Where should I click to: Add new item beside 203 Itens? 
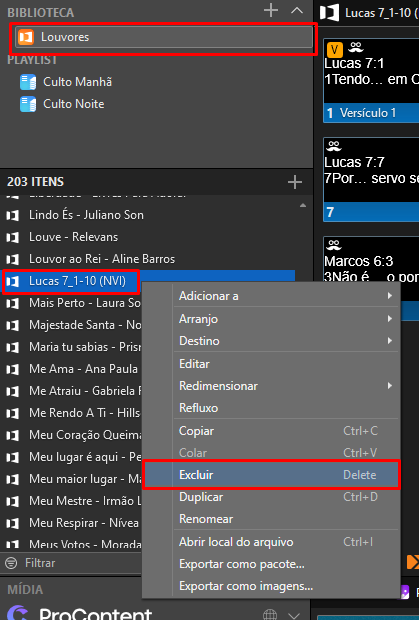pos(294,182)
